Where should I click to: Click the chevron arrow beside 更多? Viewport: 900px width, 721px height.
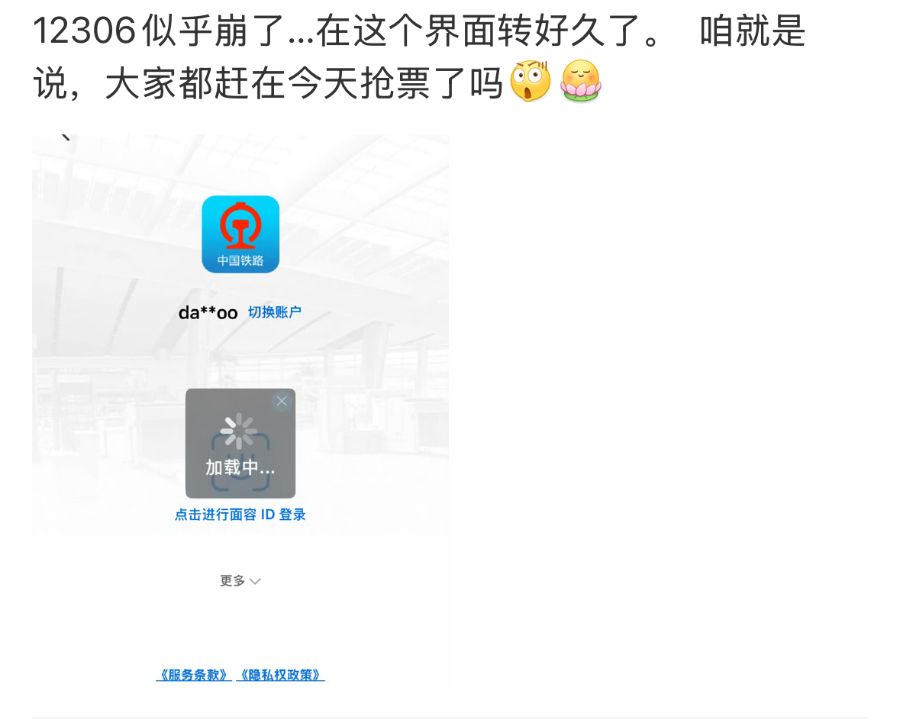tap(255, 582)
